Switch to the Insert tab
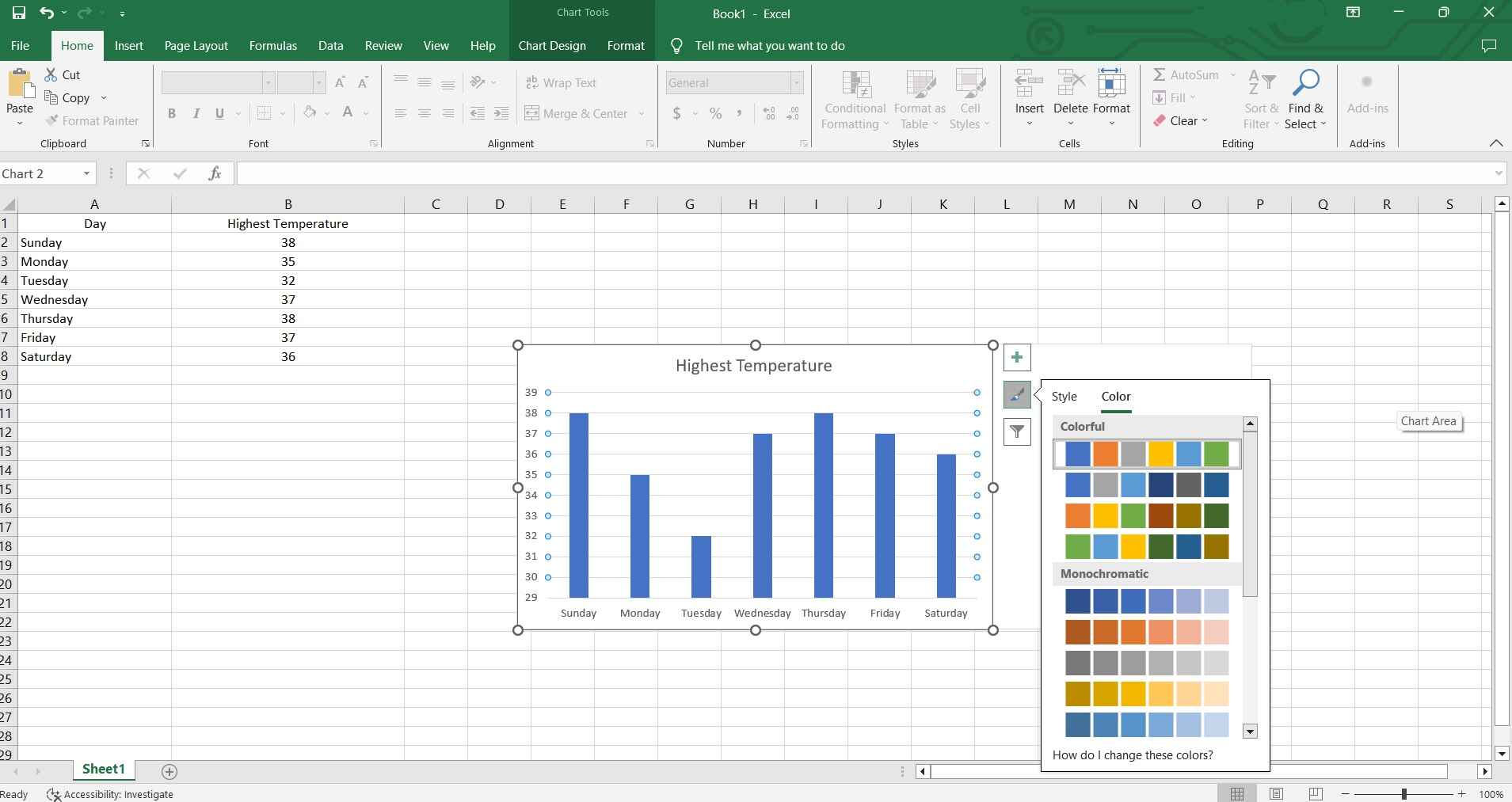Viewport: 1512px width, 802px height. pos(129,45)
